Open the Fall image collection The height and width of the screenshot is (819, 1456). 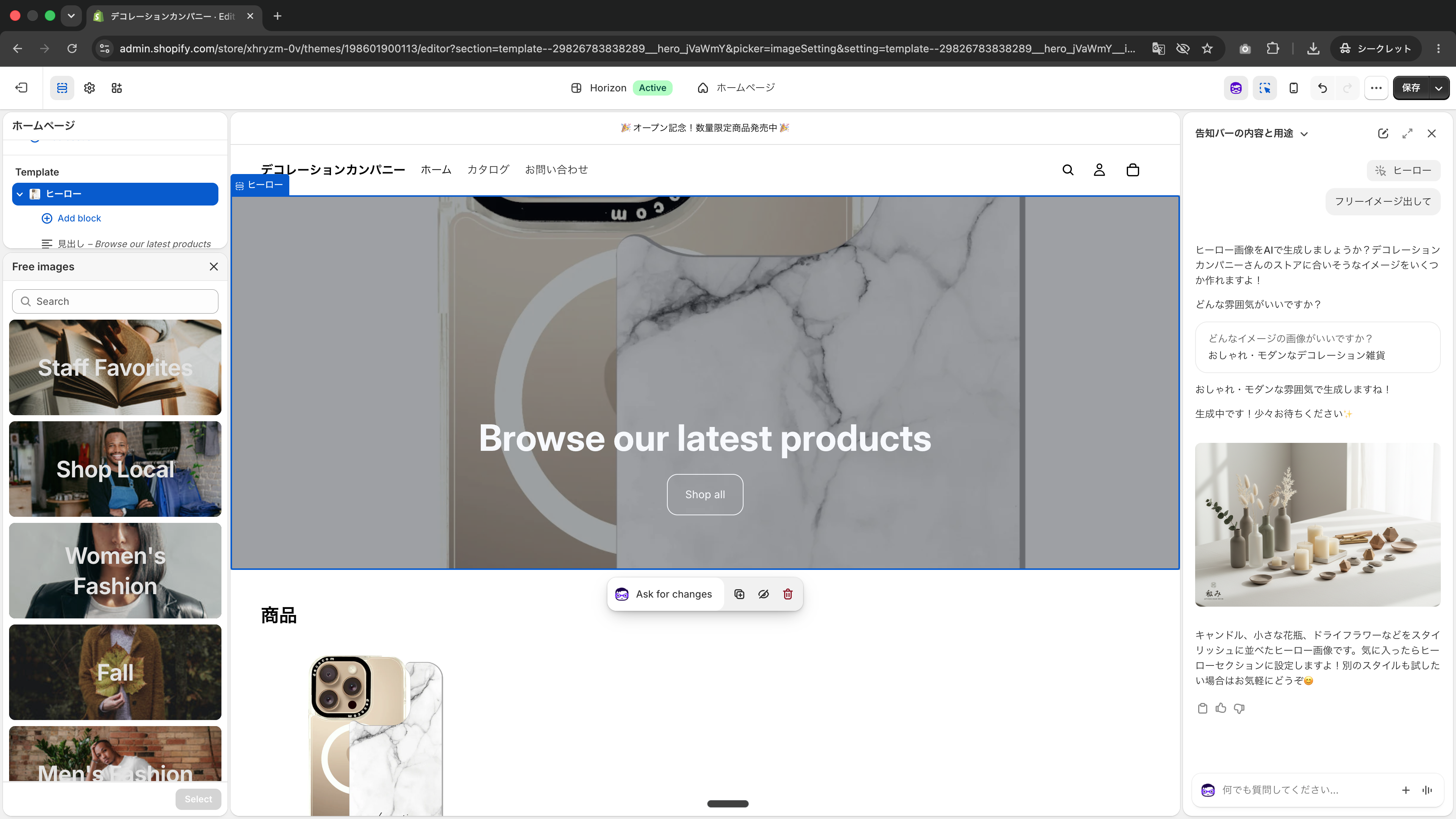(x=115, y=672)
